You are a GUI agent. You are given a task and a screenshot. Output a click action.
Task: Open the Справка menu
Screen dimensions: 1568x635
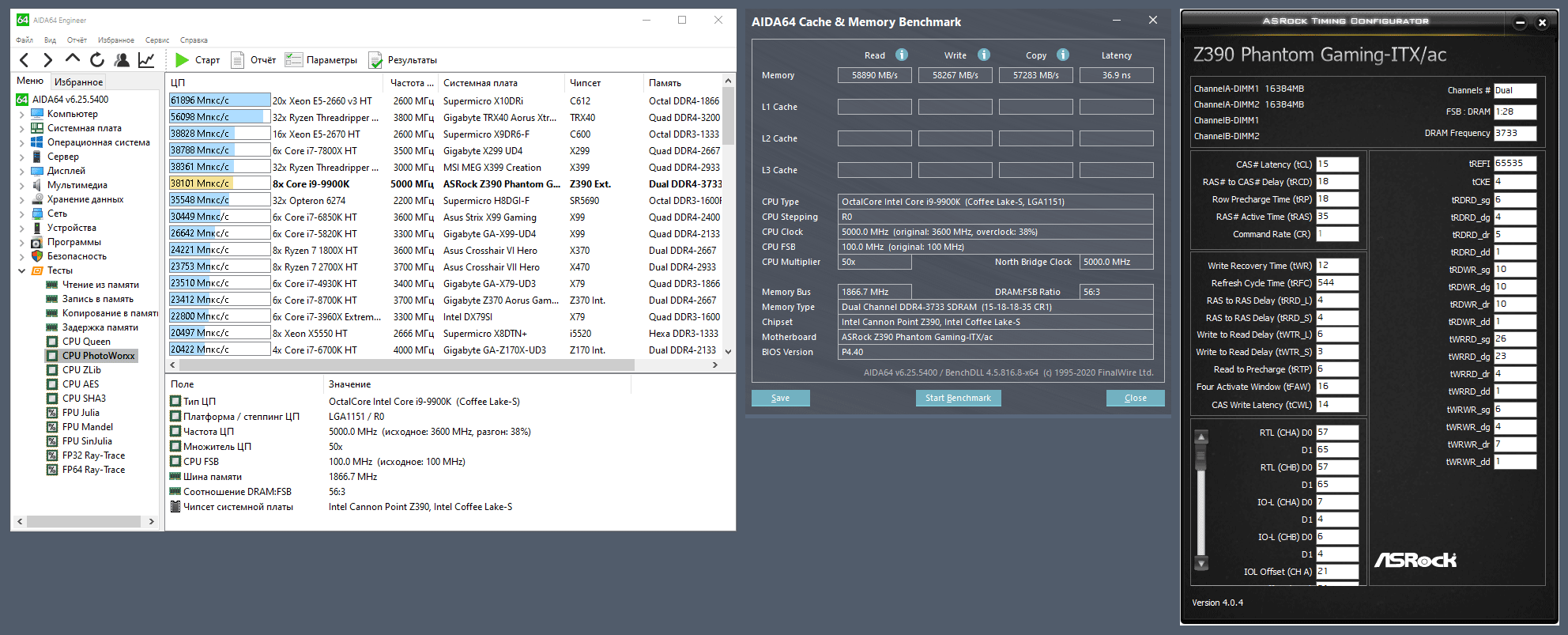pyautogui.click(x=194, y=40)
